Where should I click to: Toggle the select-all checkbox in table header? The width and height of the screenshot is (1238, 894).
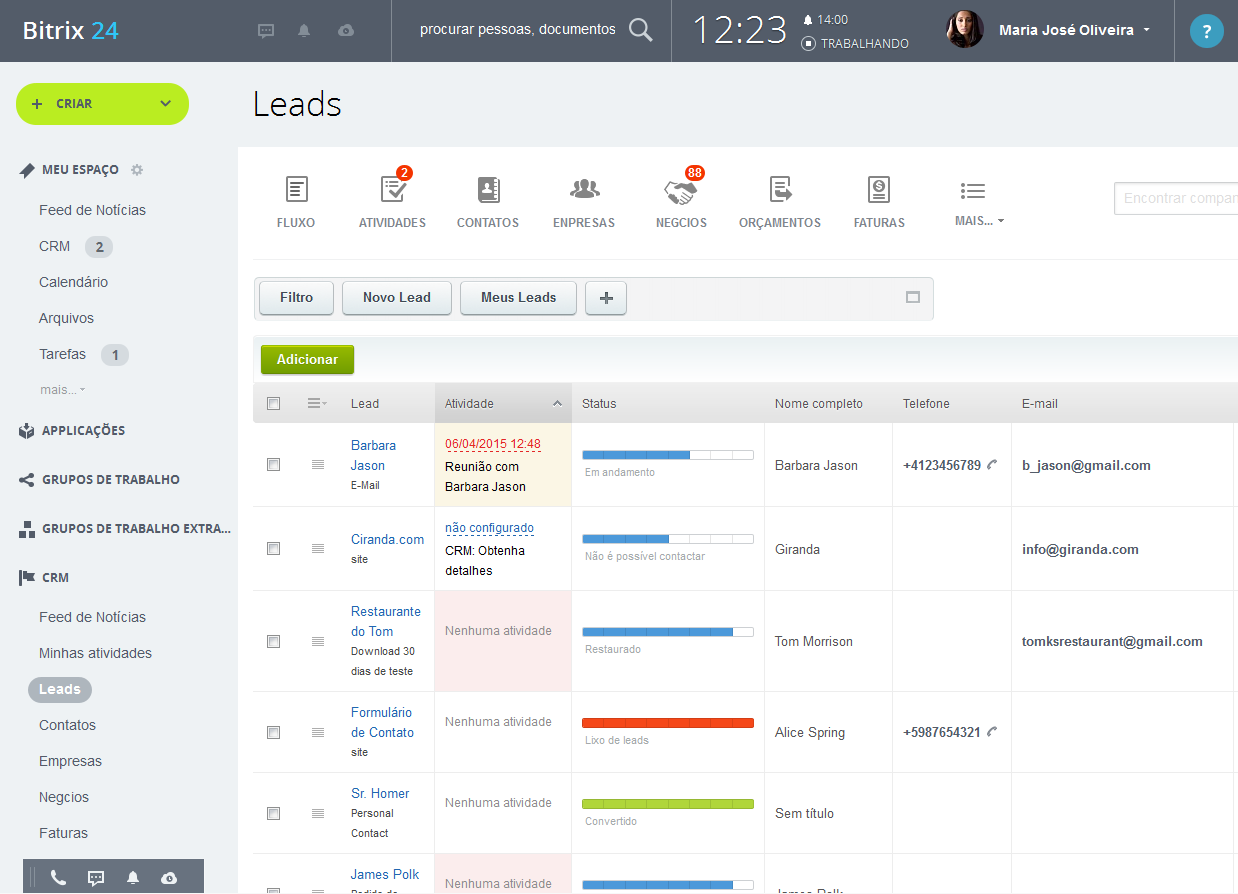pyautogui.click(x=273, y=404)
